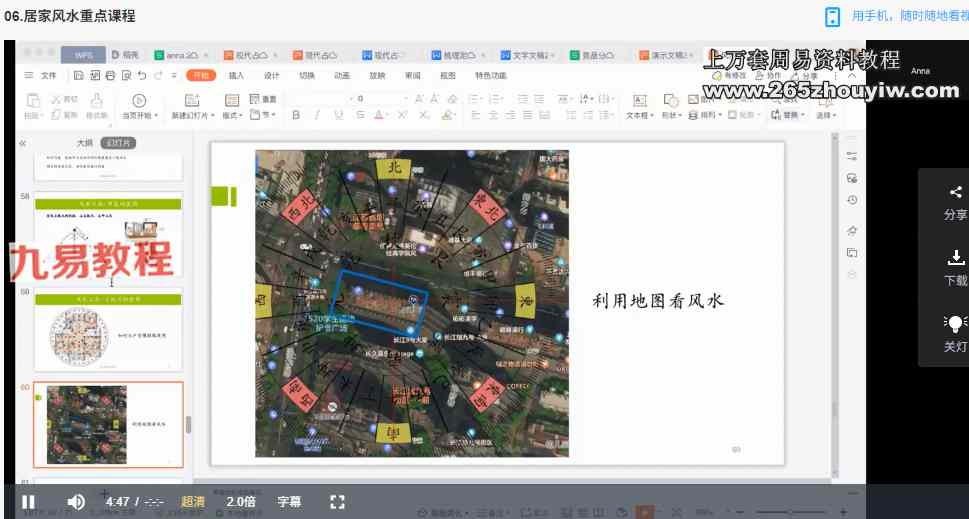Change the 2.0倍 playback speed
Image resolution: width=969 pixels, height=519 pixels.
(x=241, y=501)
